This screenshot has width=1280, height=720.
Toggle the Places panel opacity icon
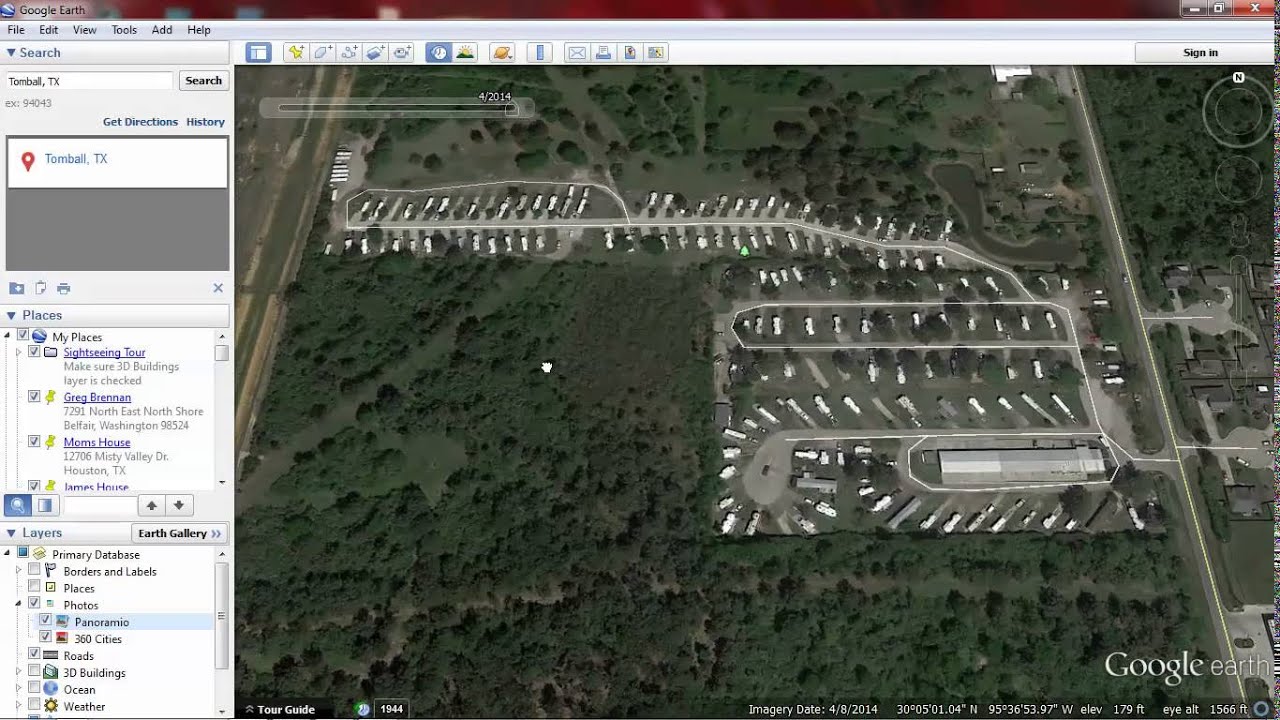tap(44, 506)
